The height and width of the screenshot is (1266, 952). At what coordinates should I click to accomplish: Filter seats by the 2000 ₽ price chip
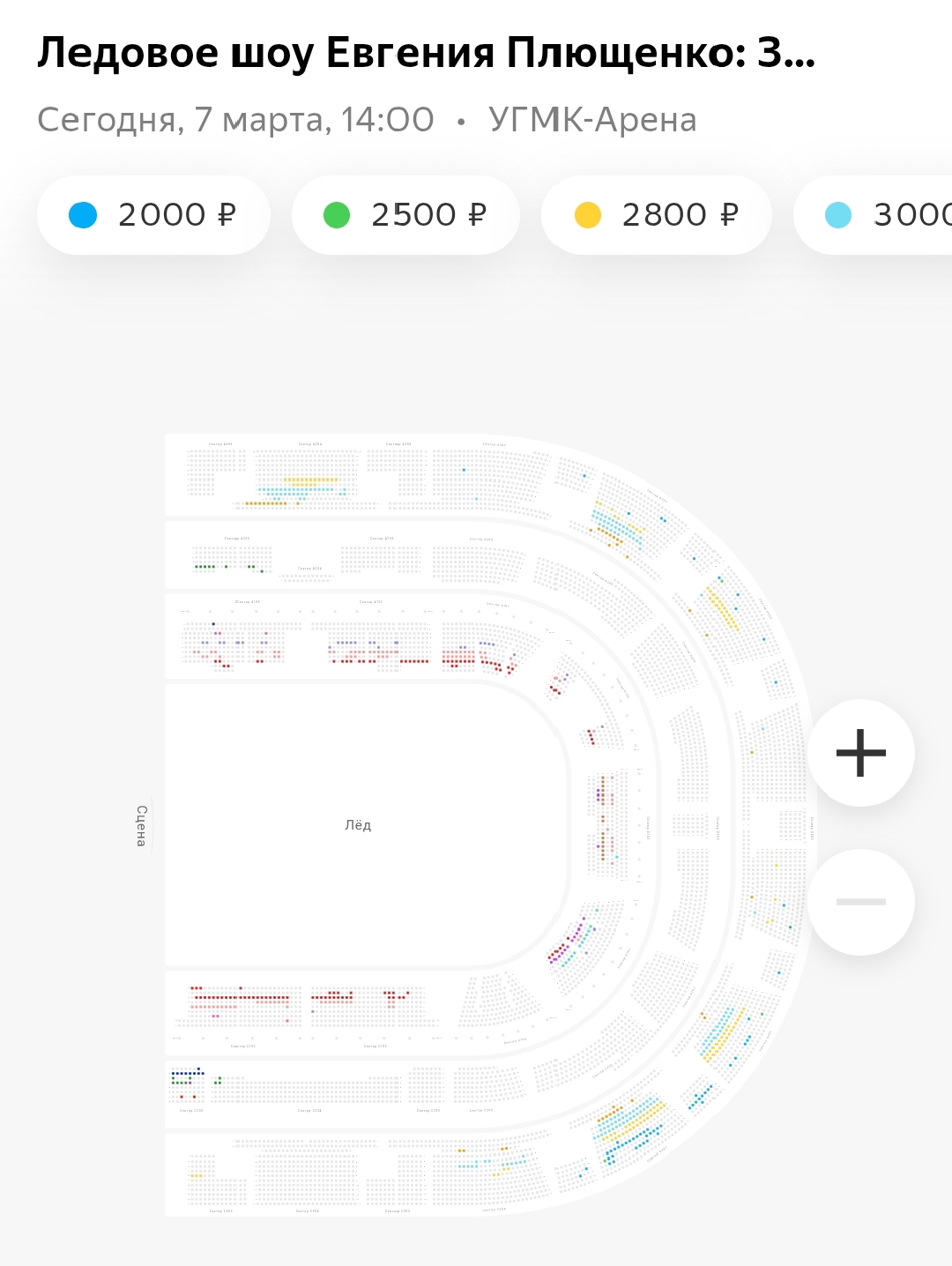(x=153, y=215)
